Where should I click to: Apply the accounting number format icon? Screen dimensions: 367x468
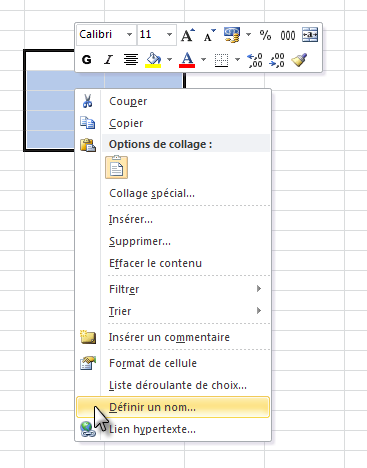232,35
